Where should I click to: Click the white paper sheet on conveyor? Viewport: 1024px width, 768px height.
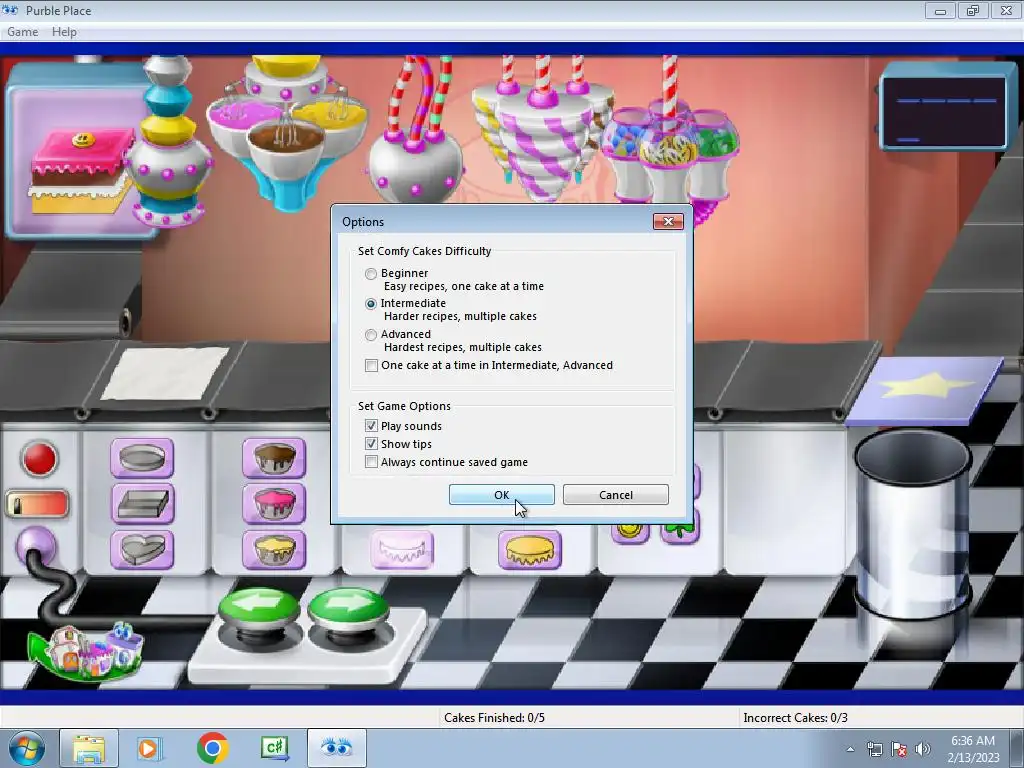click(x=165, y=373)
